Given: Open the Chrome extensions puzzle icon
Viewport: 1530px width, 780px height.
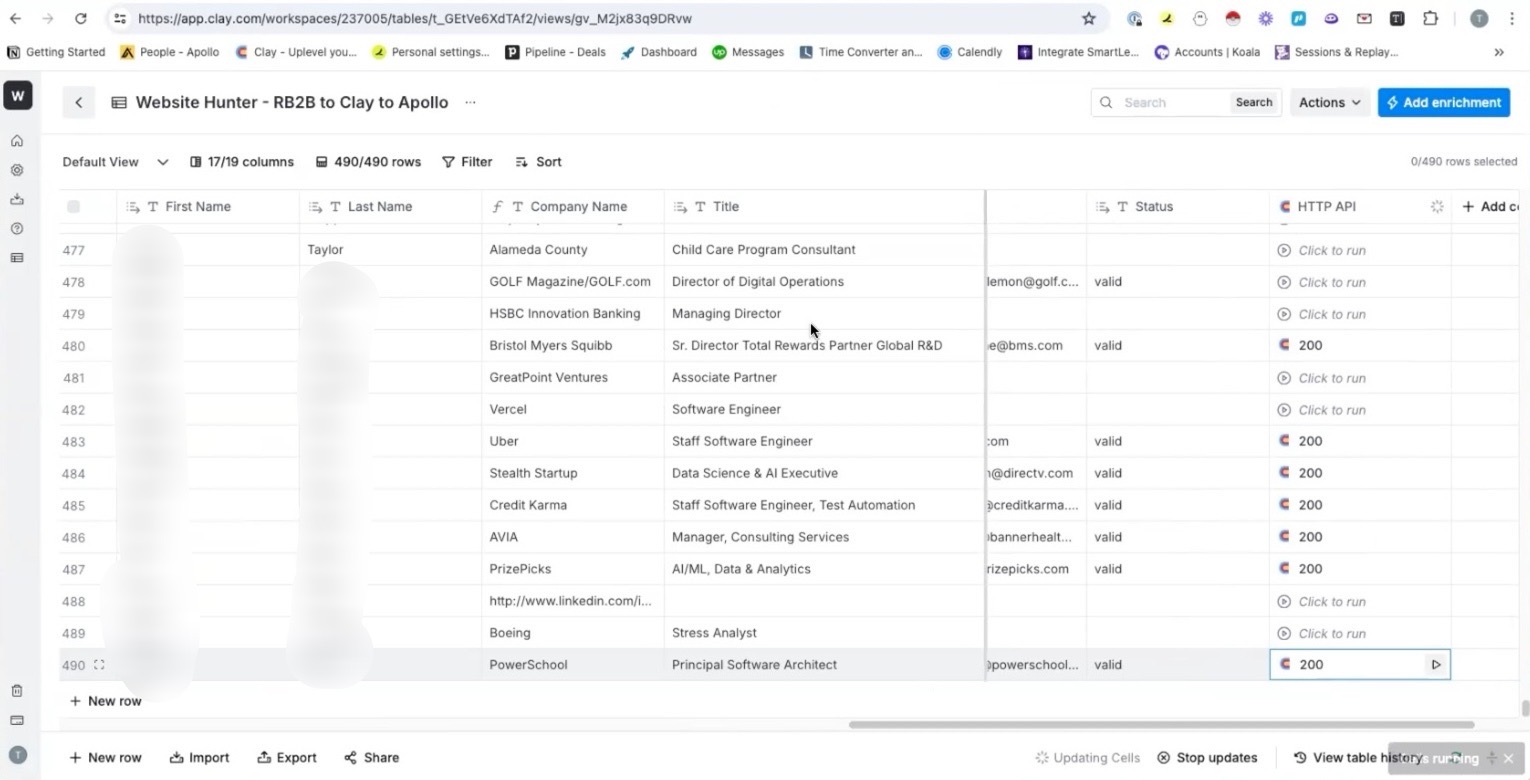Looking at the screenshot, I should [1430, 18].
